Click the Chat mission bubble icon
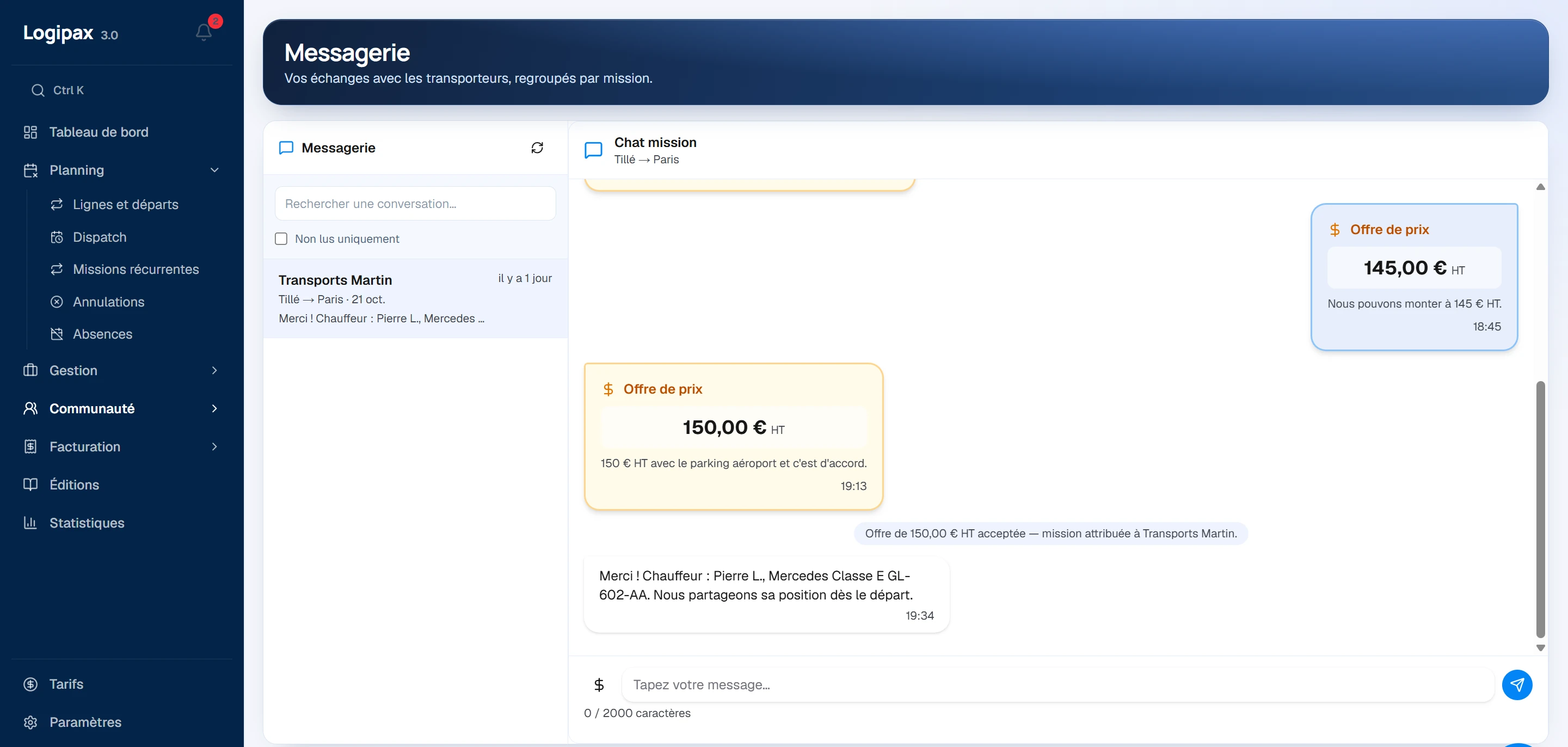The image size is (1568, 747). tap(593, 150)
